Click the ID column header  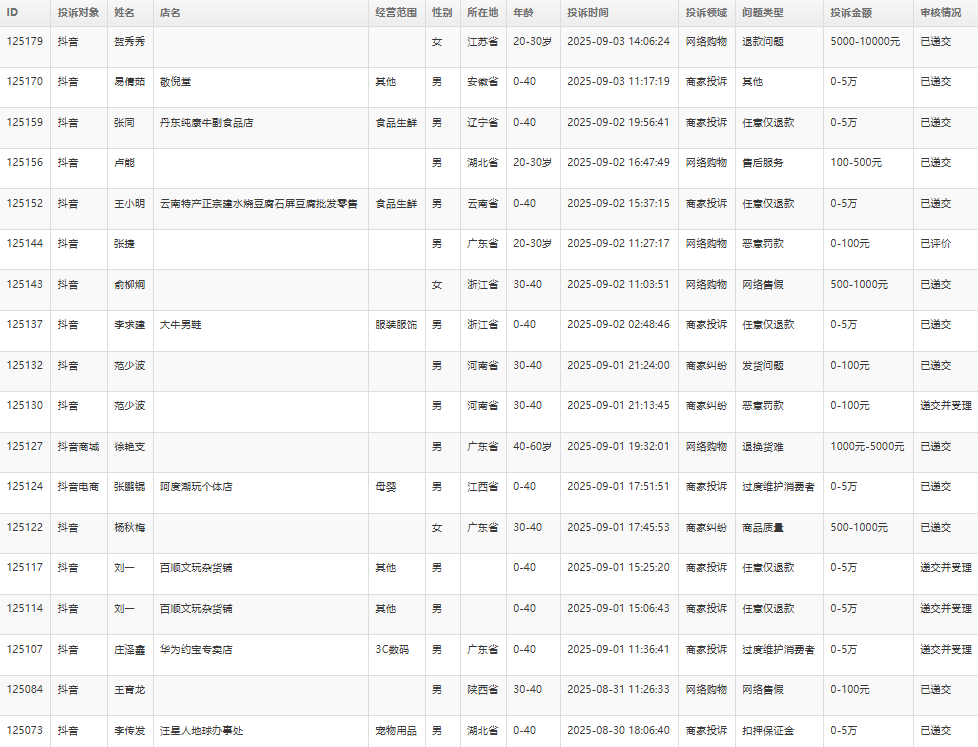(x=13, y=13)
